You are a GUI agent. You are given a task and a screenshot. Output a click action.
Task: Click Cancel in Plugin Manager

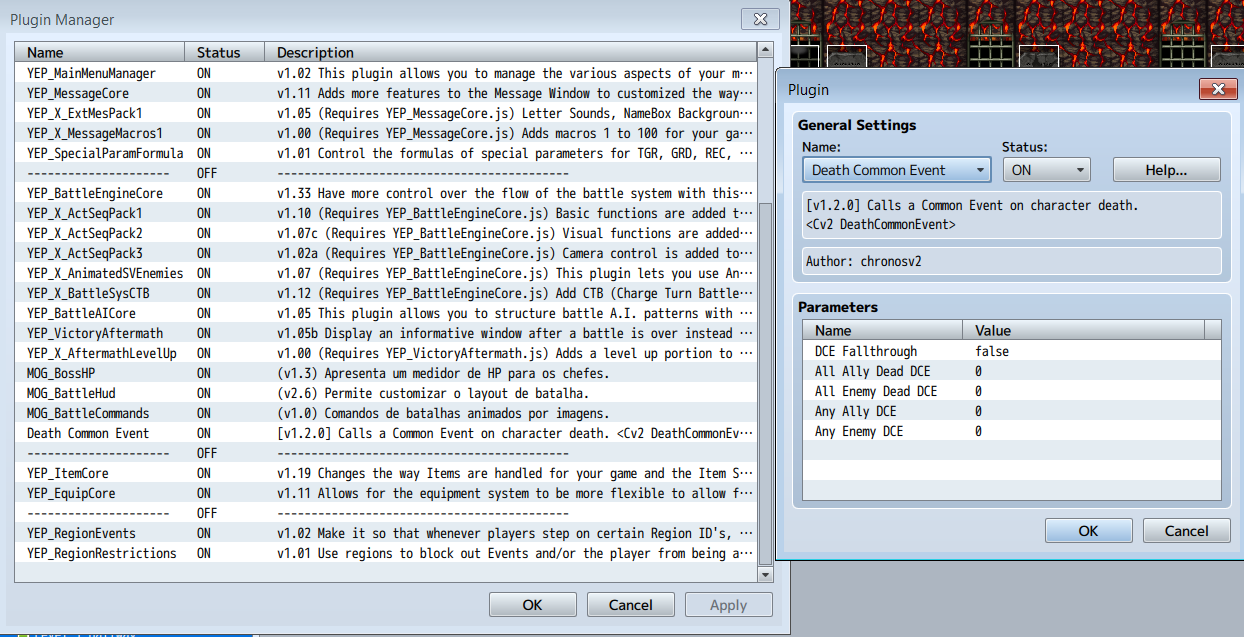630,604
